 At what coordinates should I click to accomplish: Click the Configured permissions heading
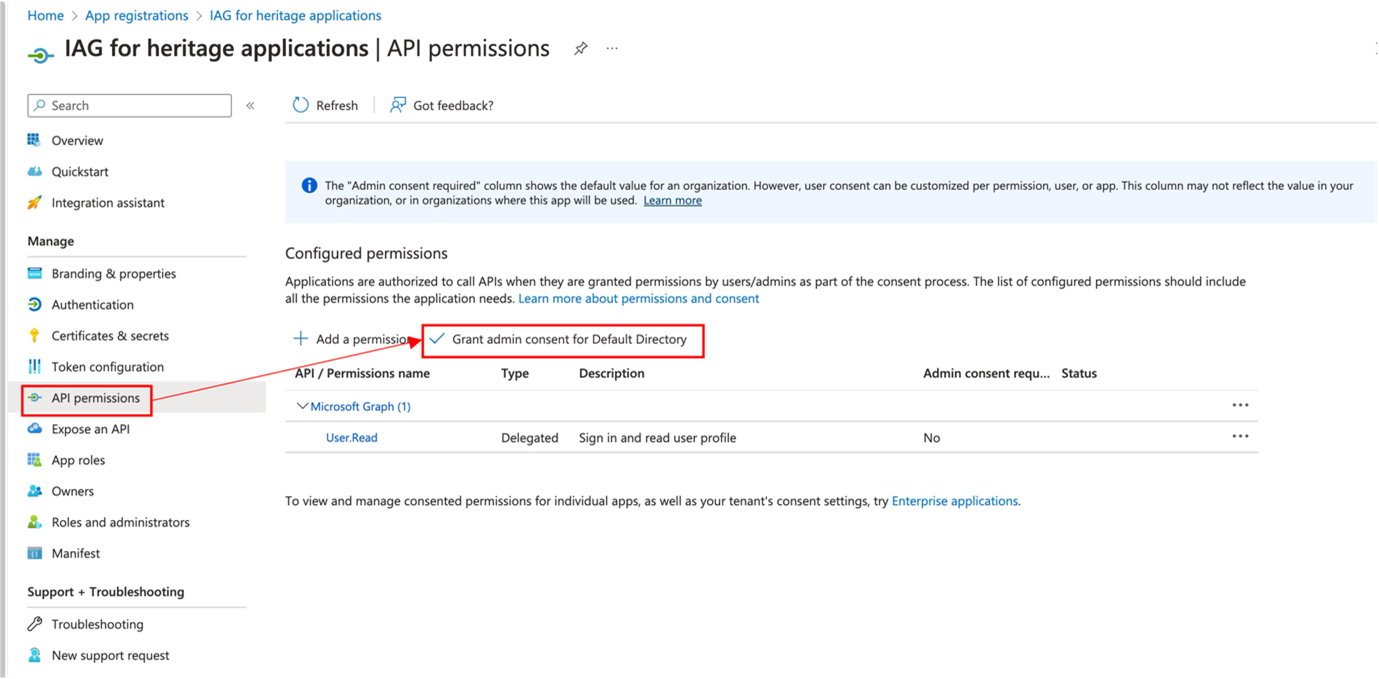(366, 253)
